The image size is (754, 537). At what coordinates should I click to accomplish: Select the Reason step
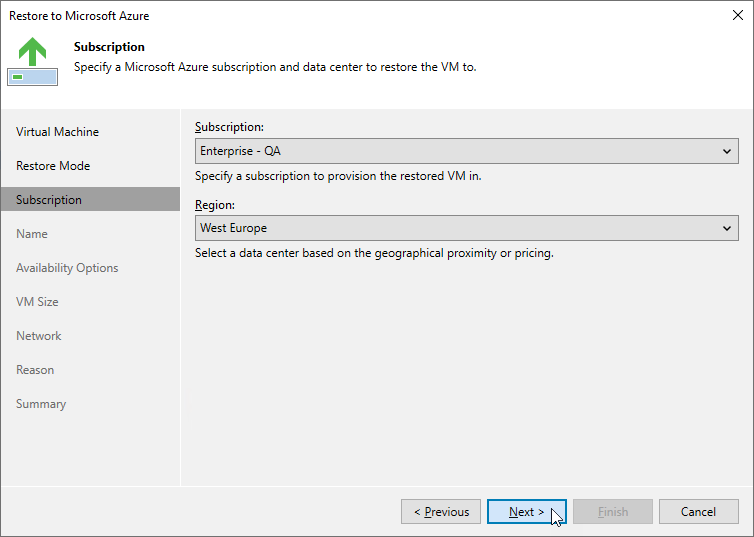[x=35, y=370]
